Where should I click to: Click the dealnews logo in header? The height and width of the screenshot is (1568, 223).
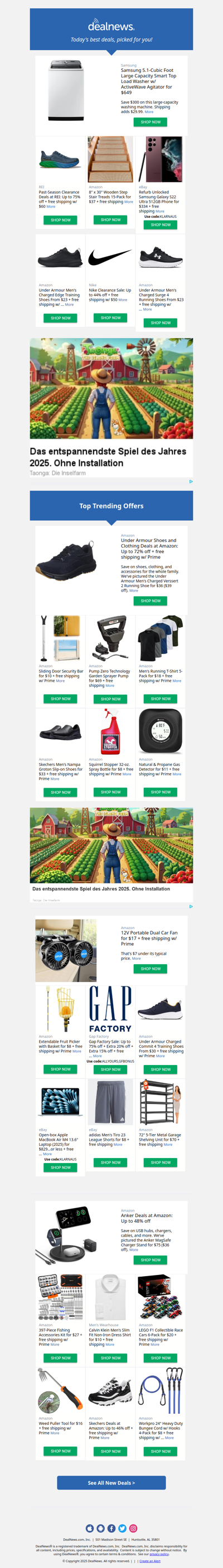click(x=111, y=26)
